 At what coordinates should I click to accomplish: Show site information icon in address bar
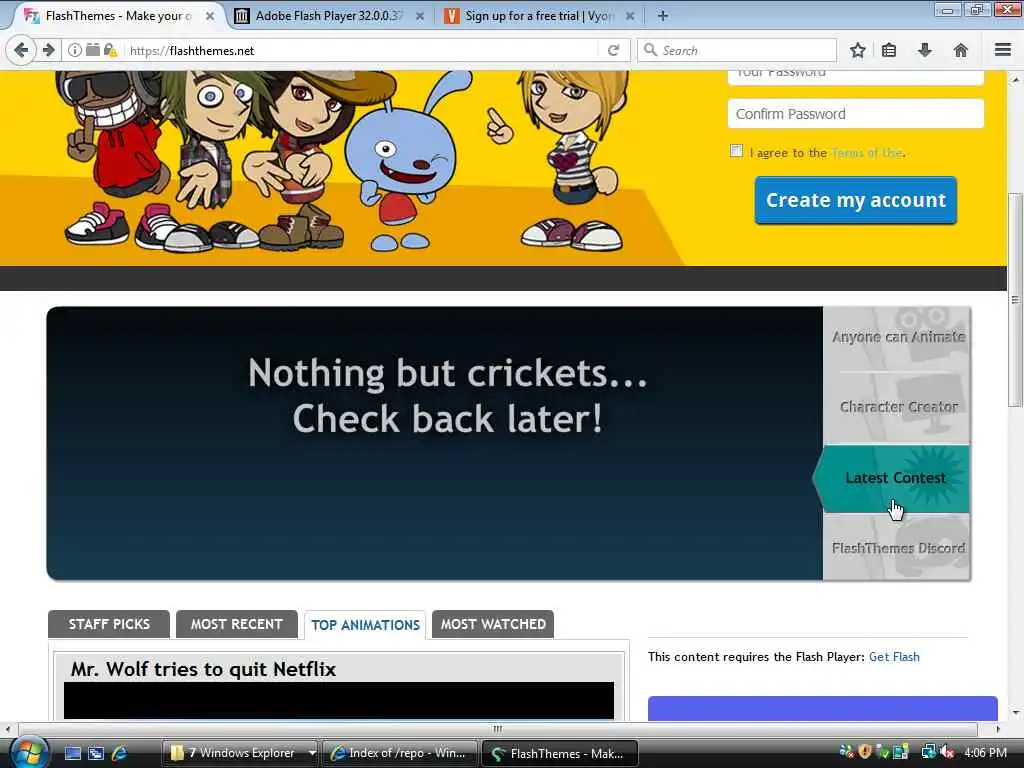(75, 50)
